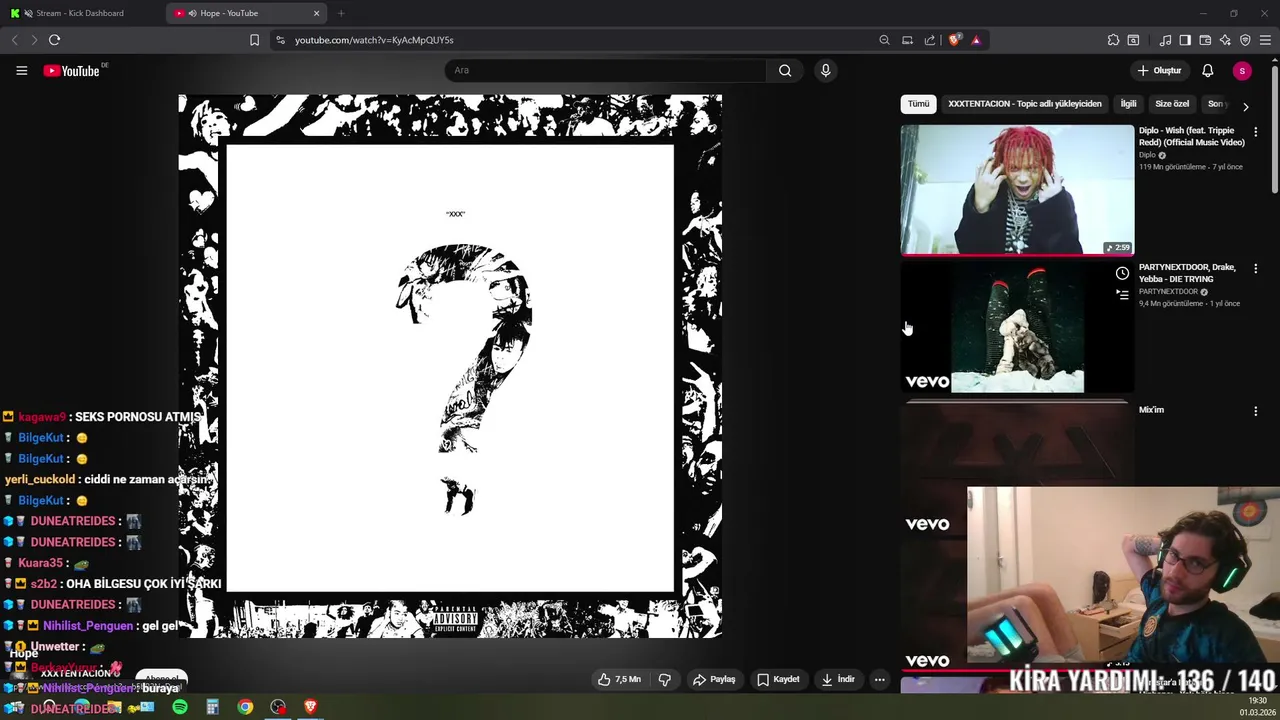The width and height of the screenshot is (1280, 720).
Task: Click the Oluştur create button
Action: pos(1159,70)
